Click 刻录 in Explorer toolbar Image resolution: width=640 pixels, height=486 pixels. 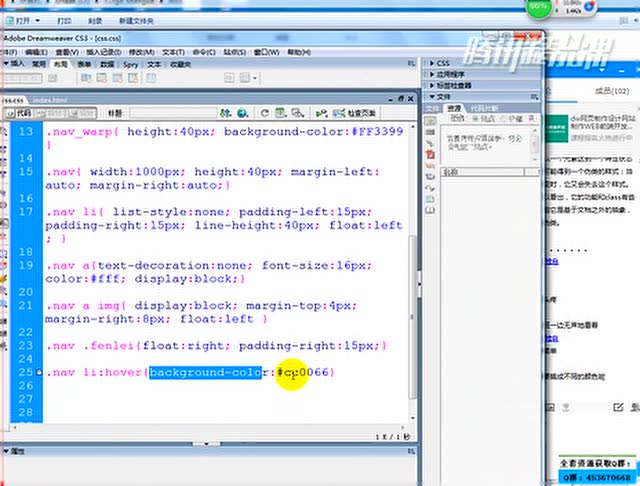pos(95,21)
